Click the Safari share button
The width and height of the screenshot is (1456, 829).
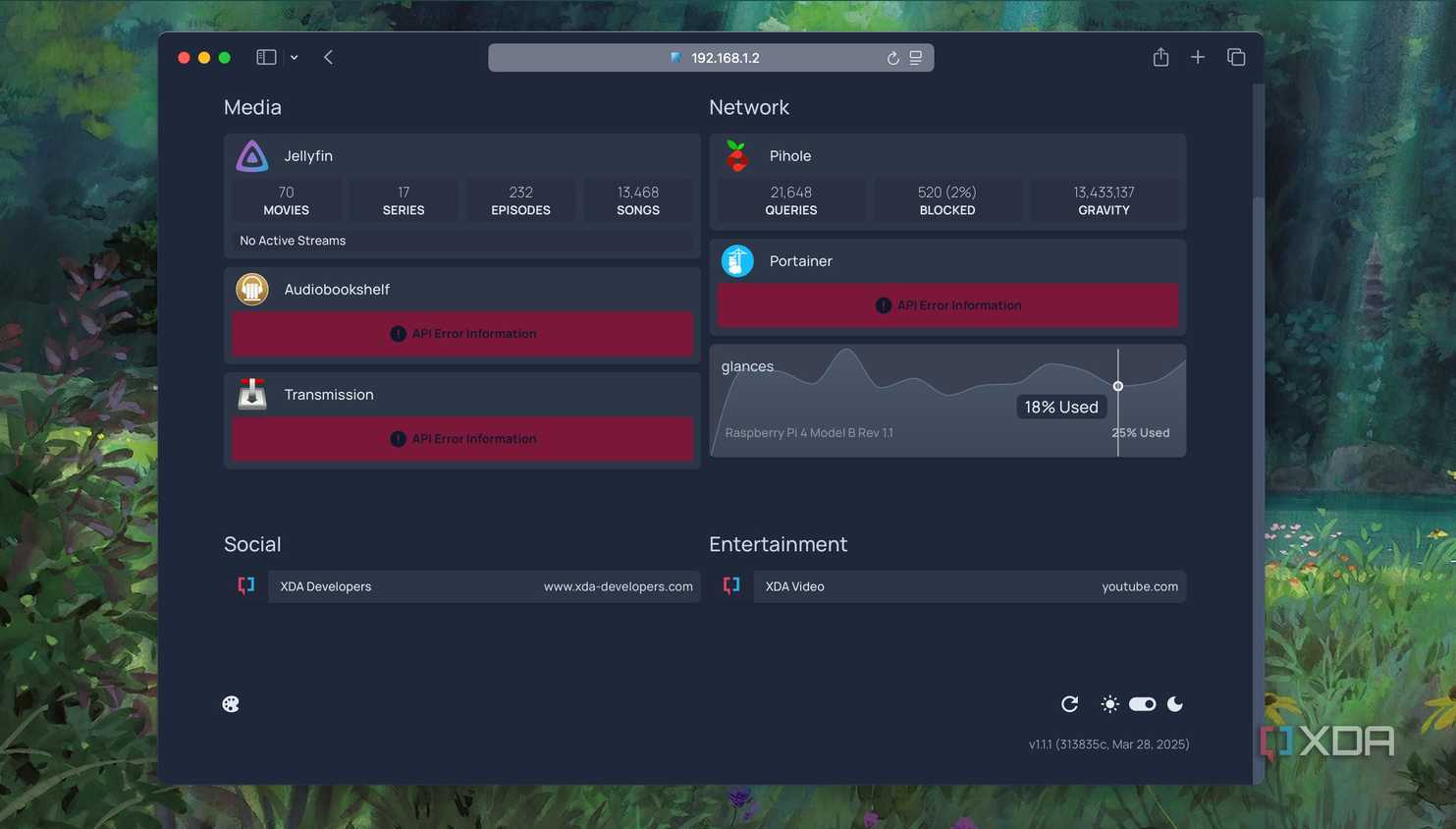coord(1160,57)
